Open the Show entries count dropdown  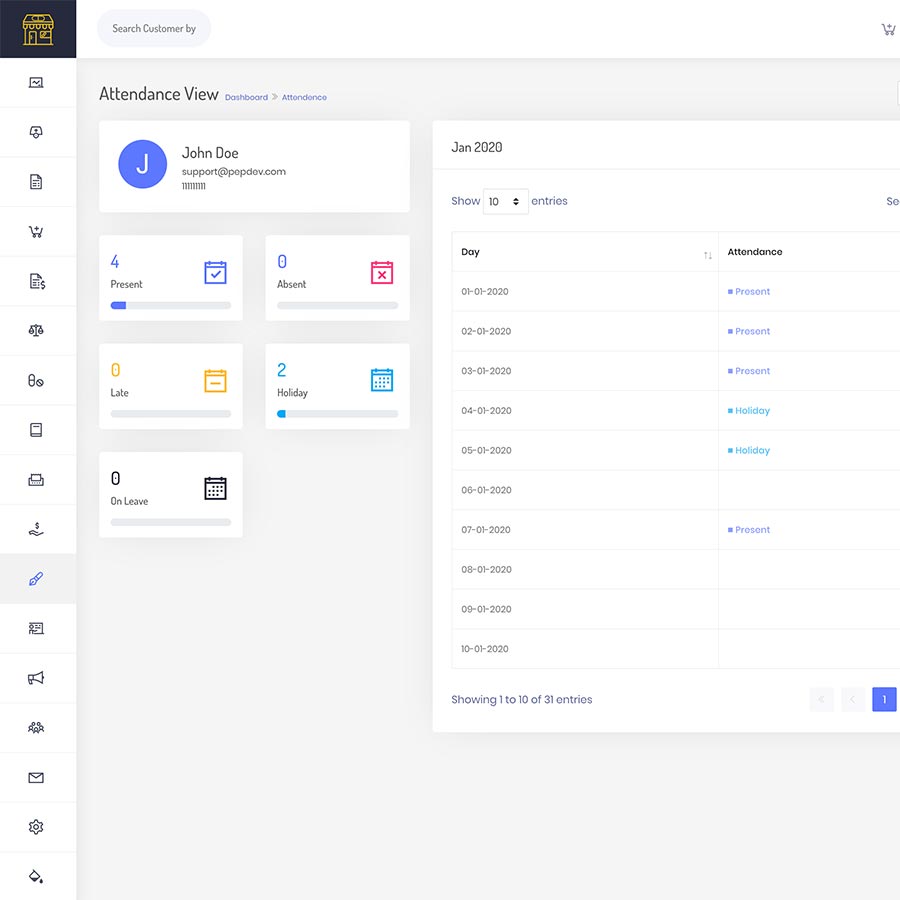[505, 202]
